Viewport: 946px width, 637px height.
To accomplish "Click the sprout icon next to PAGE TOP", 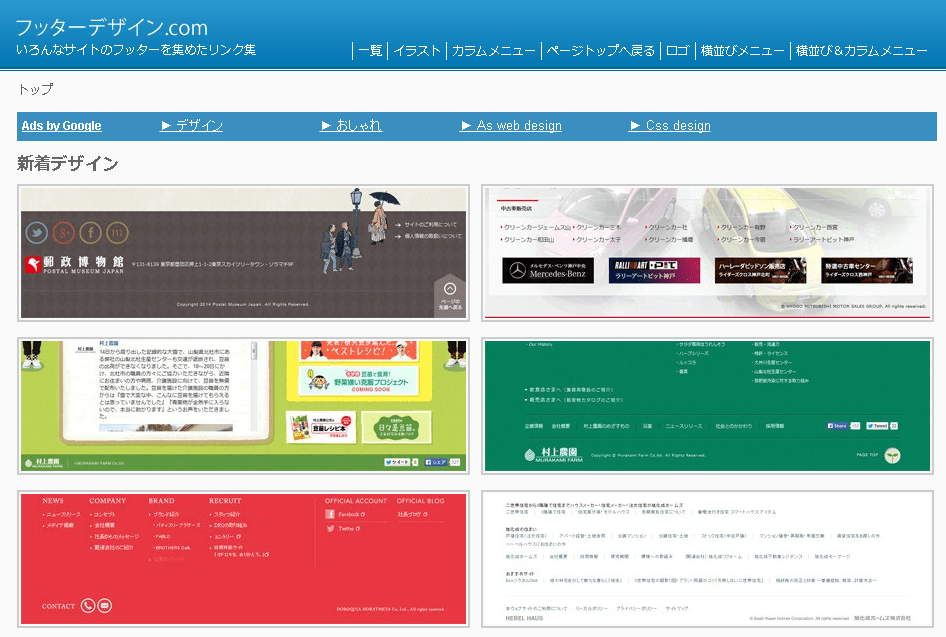I will coord(891,455).
